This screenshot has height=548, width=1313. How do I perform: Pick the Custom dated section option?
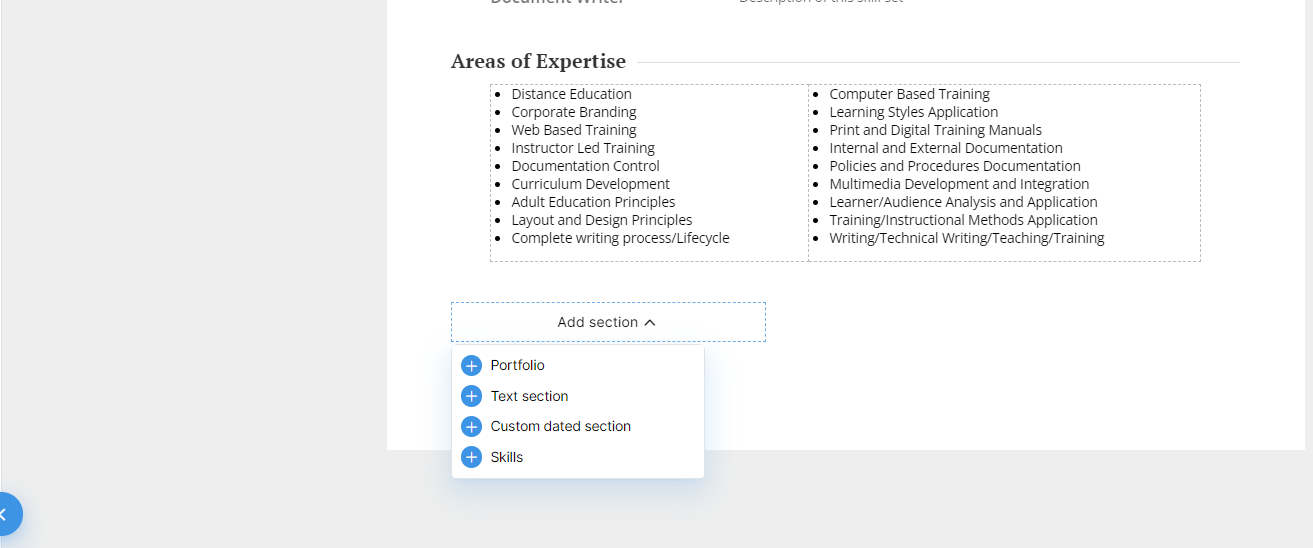(560, 426)
